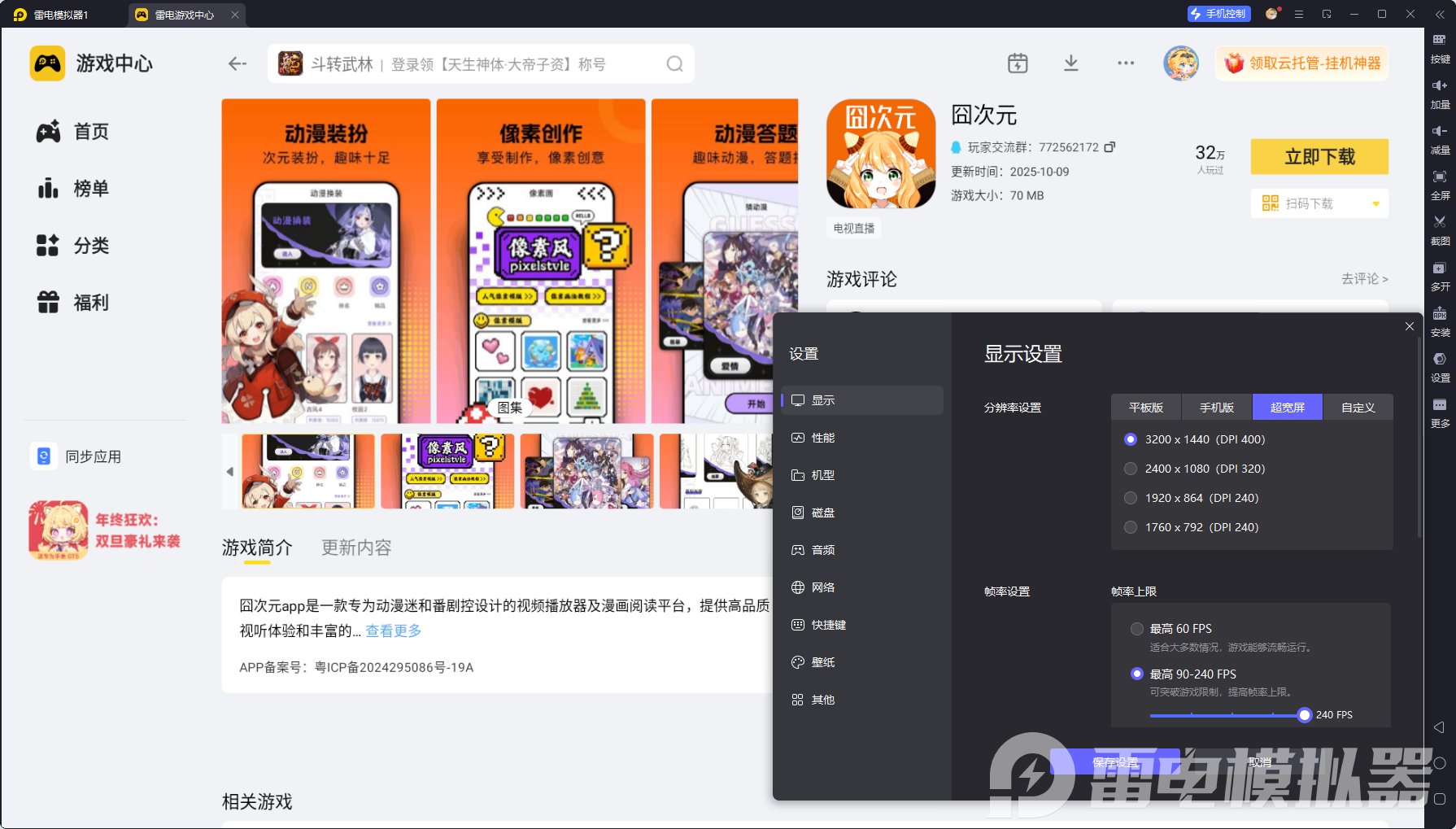Screen dimensions: 1456x829
Task: Open the three-dot more menu
Action: point(1126,63)
